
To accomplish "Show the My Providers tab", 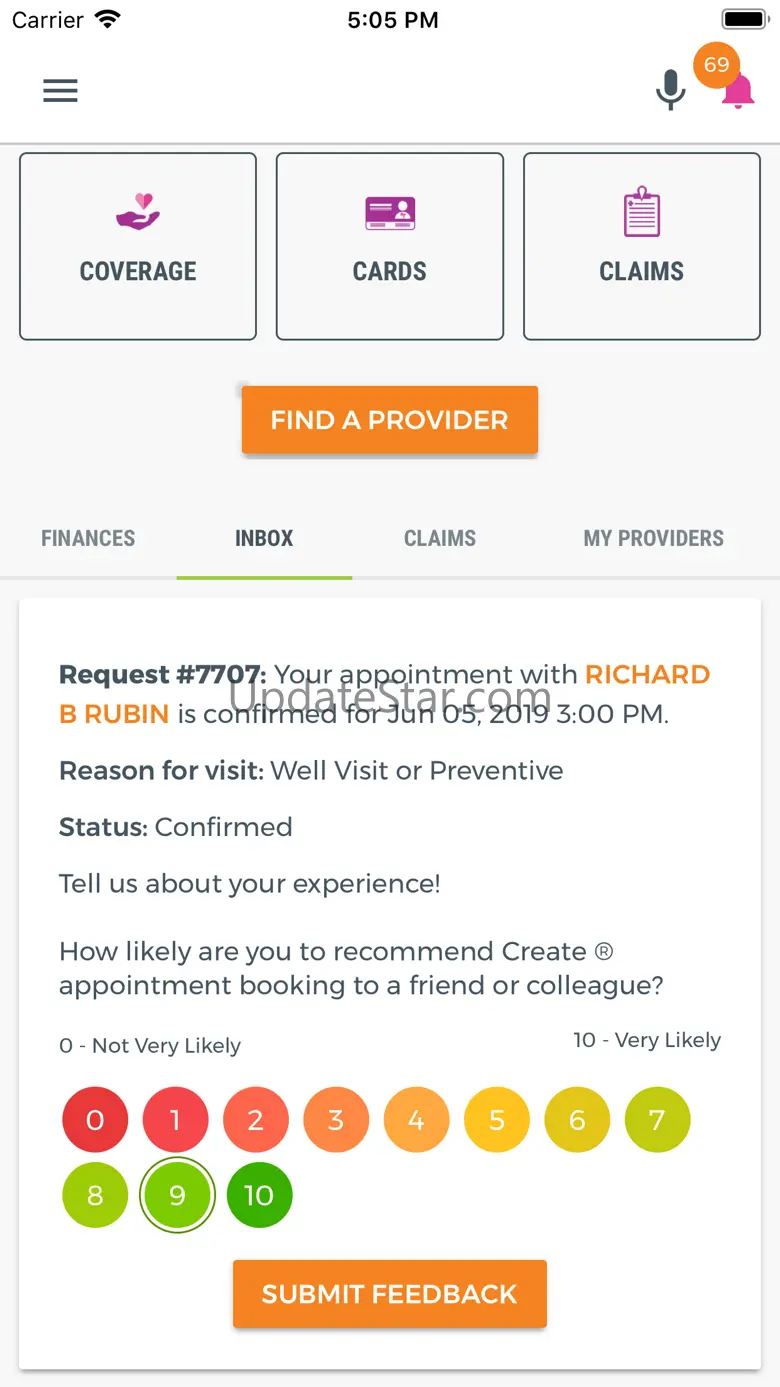I will tap(654, 538).
